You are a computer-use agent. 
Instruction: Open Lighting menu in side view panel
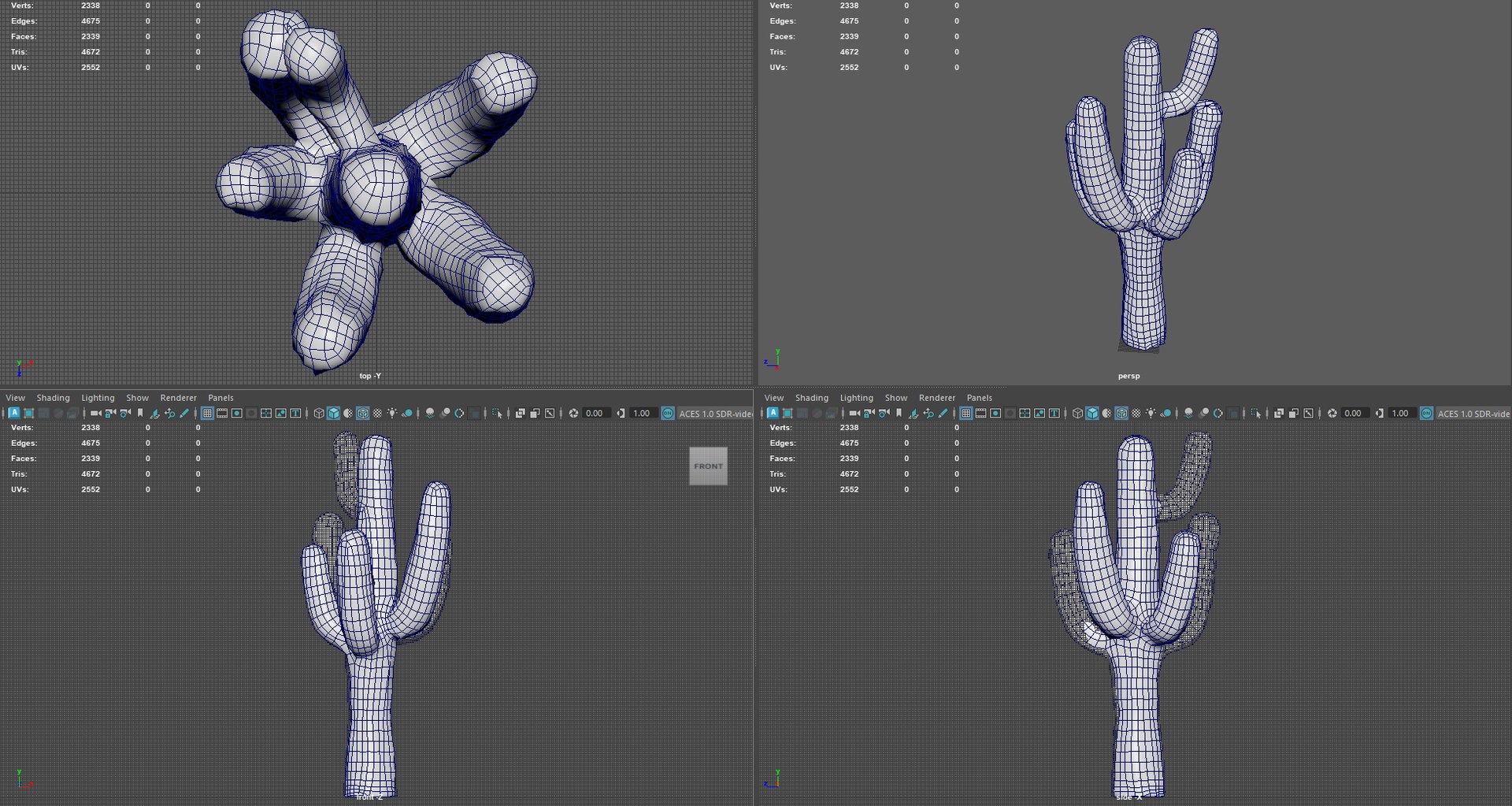coord(856,398)
